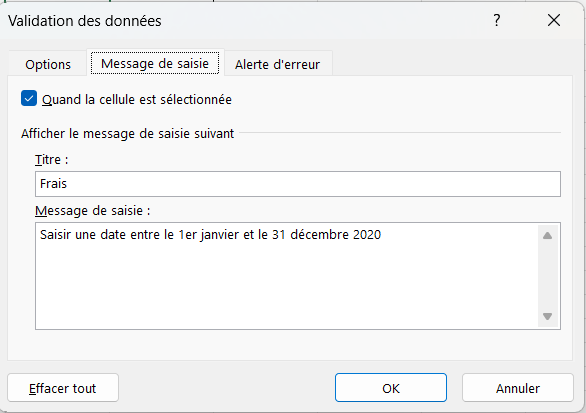Image resolution: width=586 pixels, height=413 pixels.
Task: Click the message box vertical scrollbar track
Action: point(548,276)
